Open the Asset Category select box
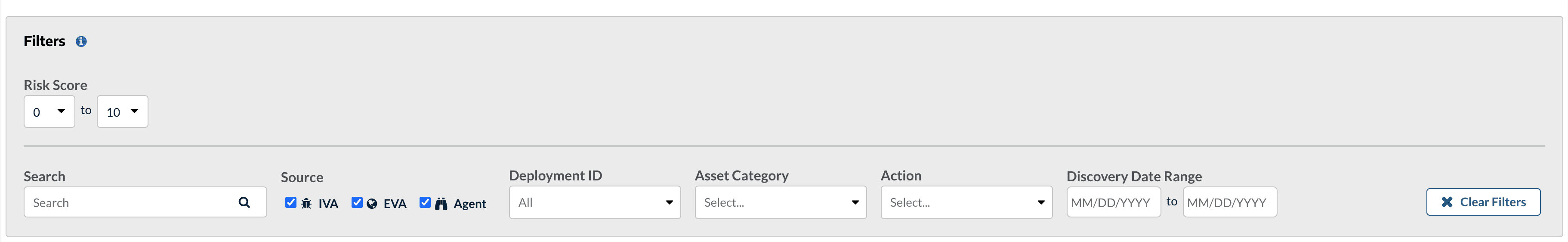The height and width of the screenshot is (242, 1568). [x=781, y=202]
